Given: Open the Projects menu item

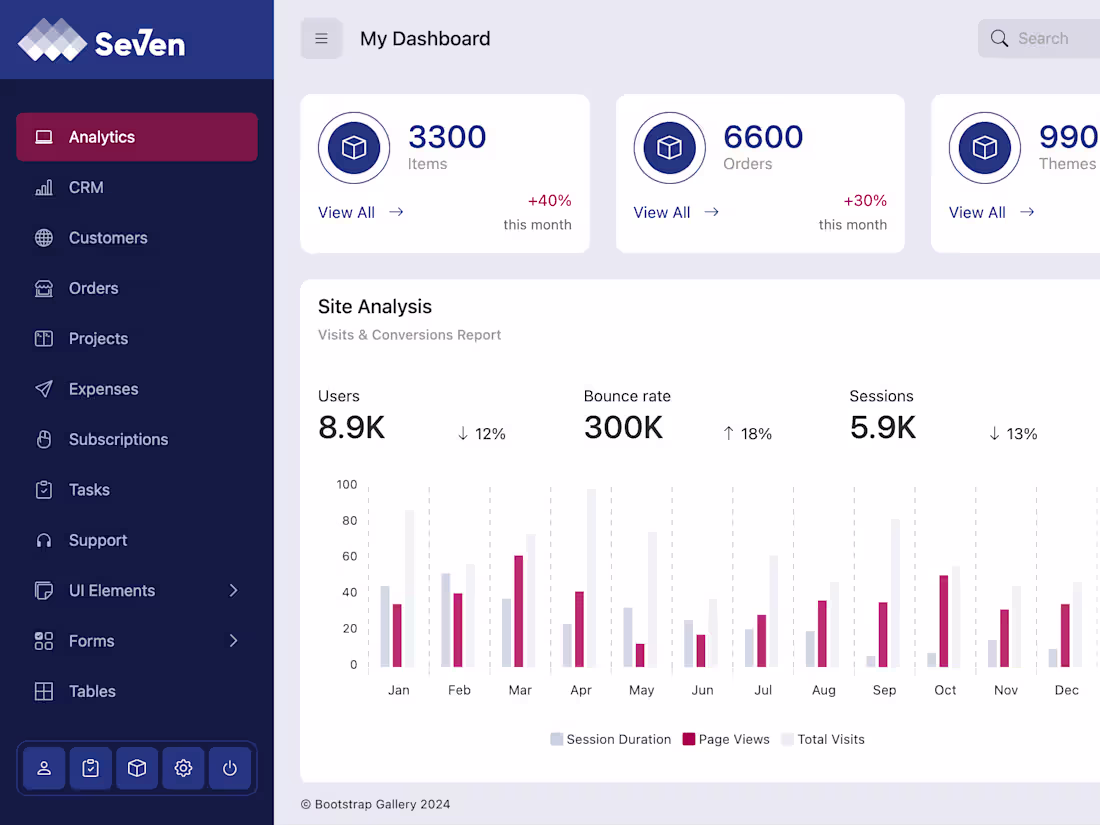Looking at the screenshot, I should point(137,339).
